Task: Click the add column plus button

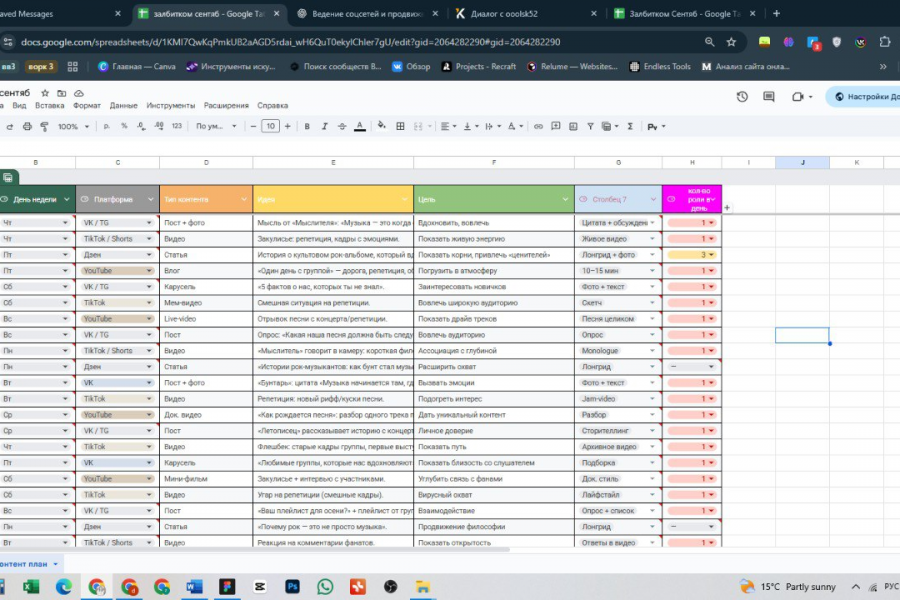Action: 727,207
